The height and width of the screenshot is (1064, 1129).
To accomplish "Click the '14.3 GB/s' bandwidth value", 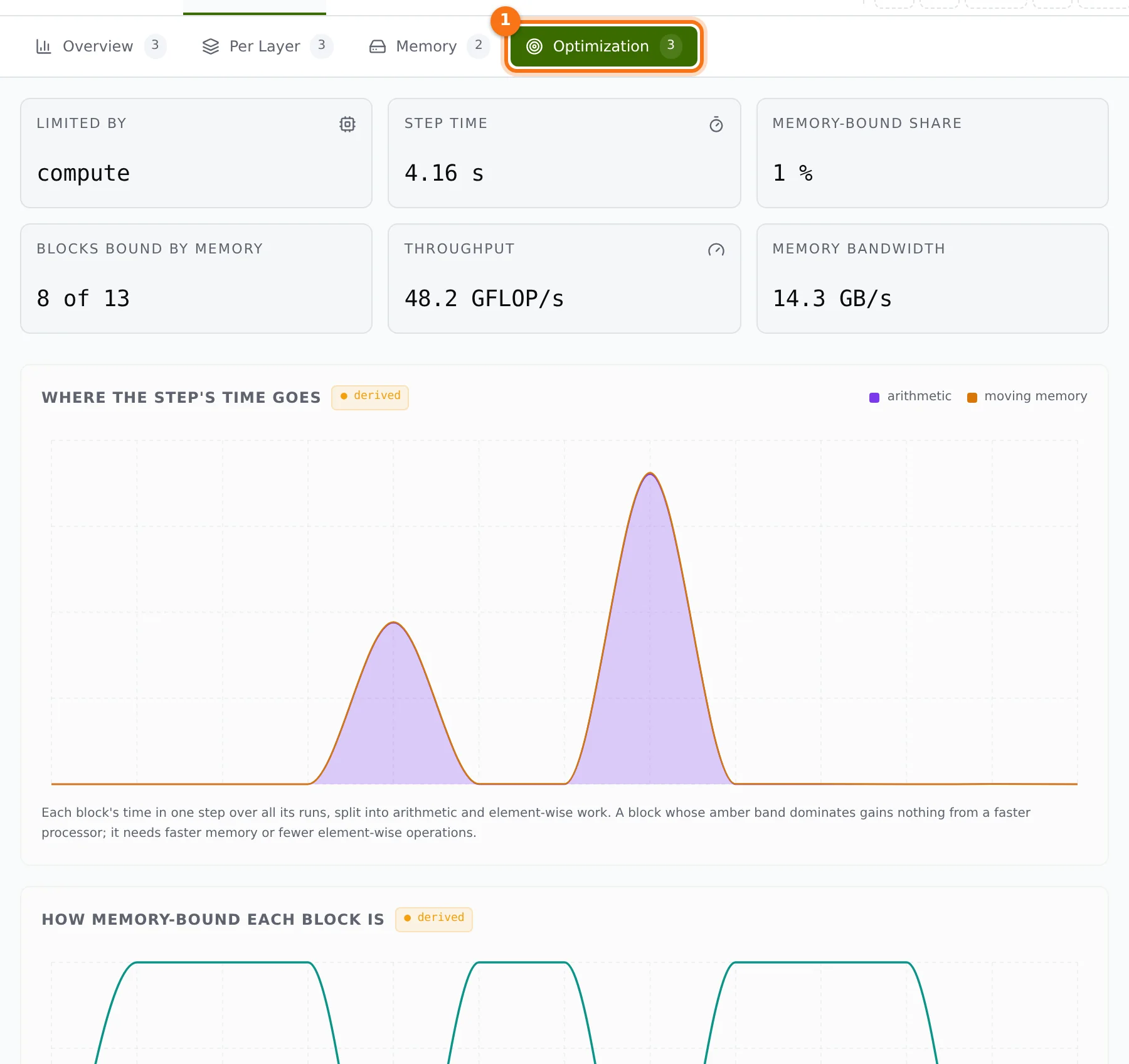I will 832,299.
